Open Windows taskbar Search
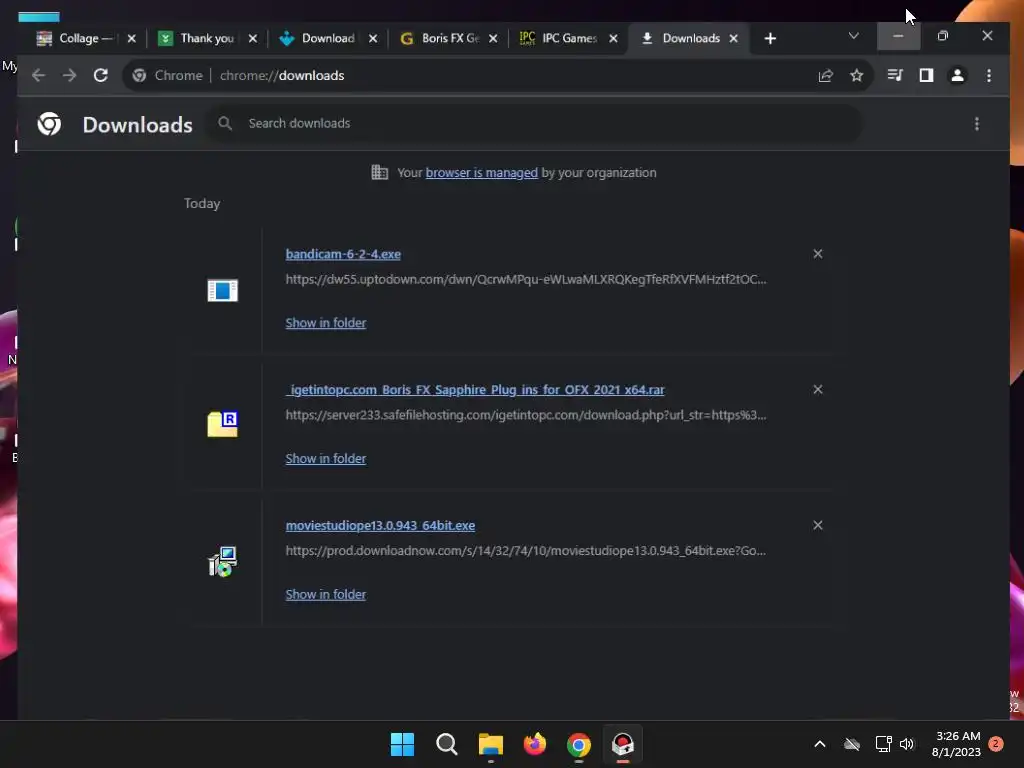Image resolution: width=1024 pixels, height=768 pixels. pyautogui.click(x=447, y=744)
